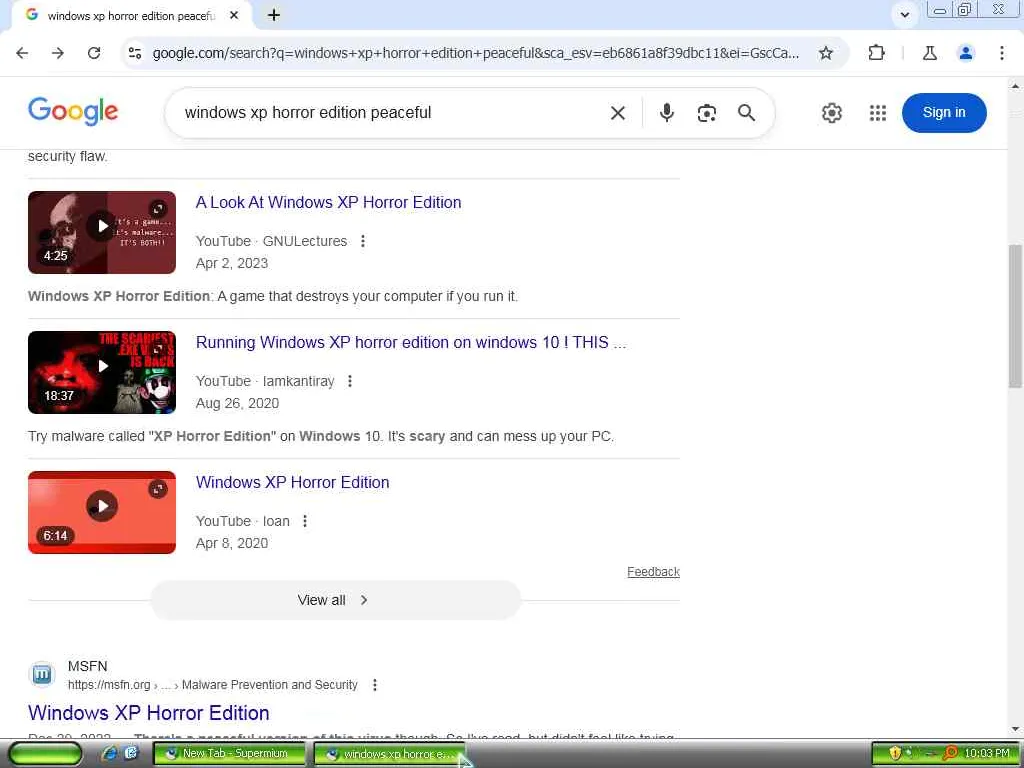Play the 4:25 skull video thumbnail
The image size is (1024, 768).
[102, 232]
